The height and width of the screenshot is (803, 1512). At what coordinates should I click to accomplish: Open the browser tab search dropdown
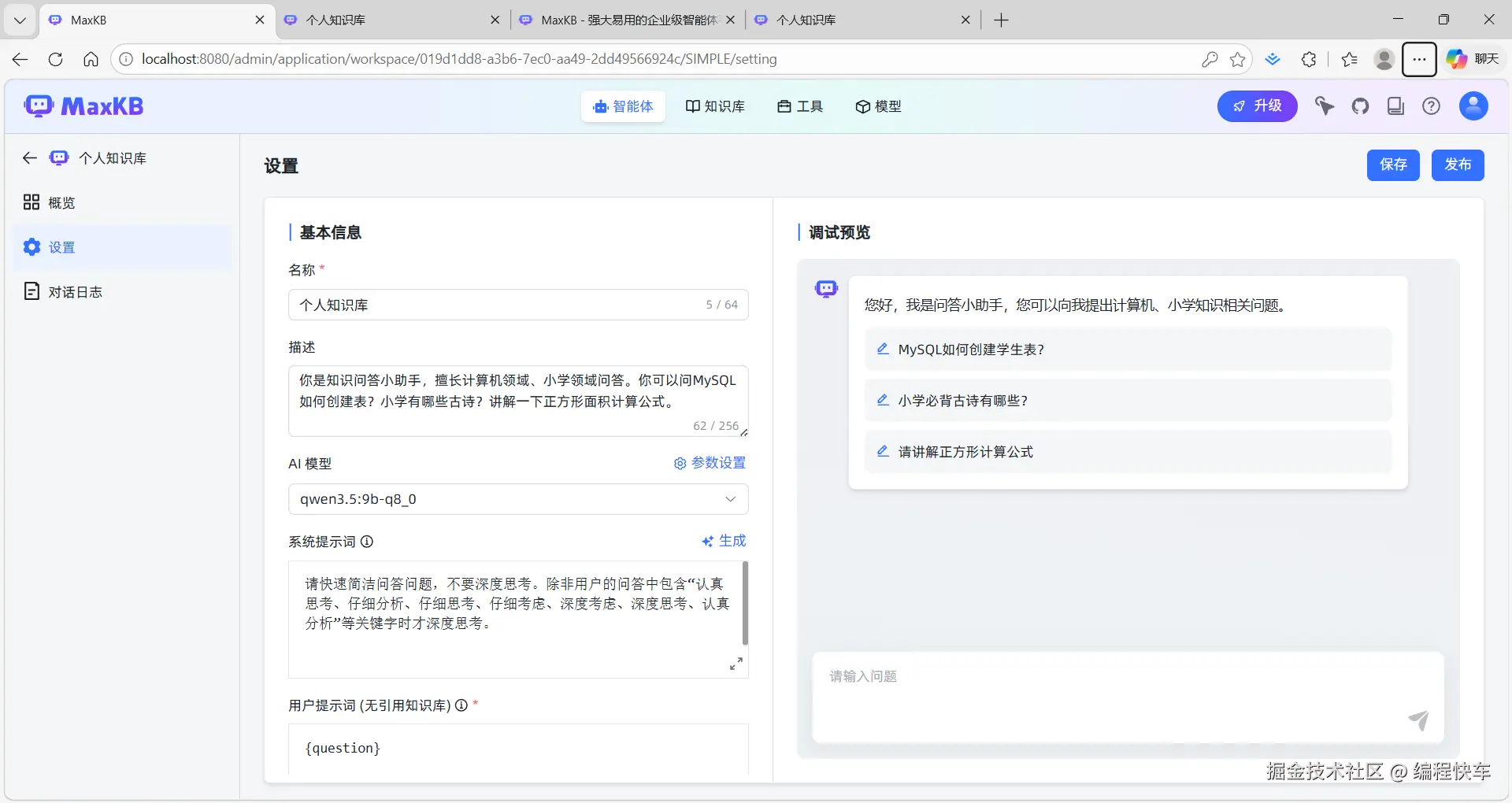tap(20, 20)
